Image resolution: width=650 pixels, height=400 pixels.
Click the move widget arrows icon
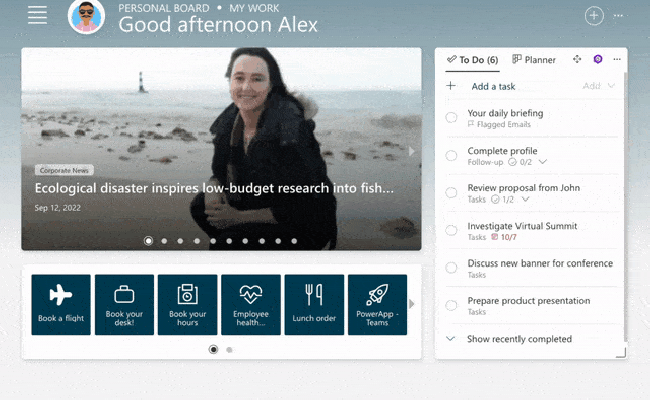coord(577,59)
